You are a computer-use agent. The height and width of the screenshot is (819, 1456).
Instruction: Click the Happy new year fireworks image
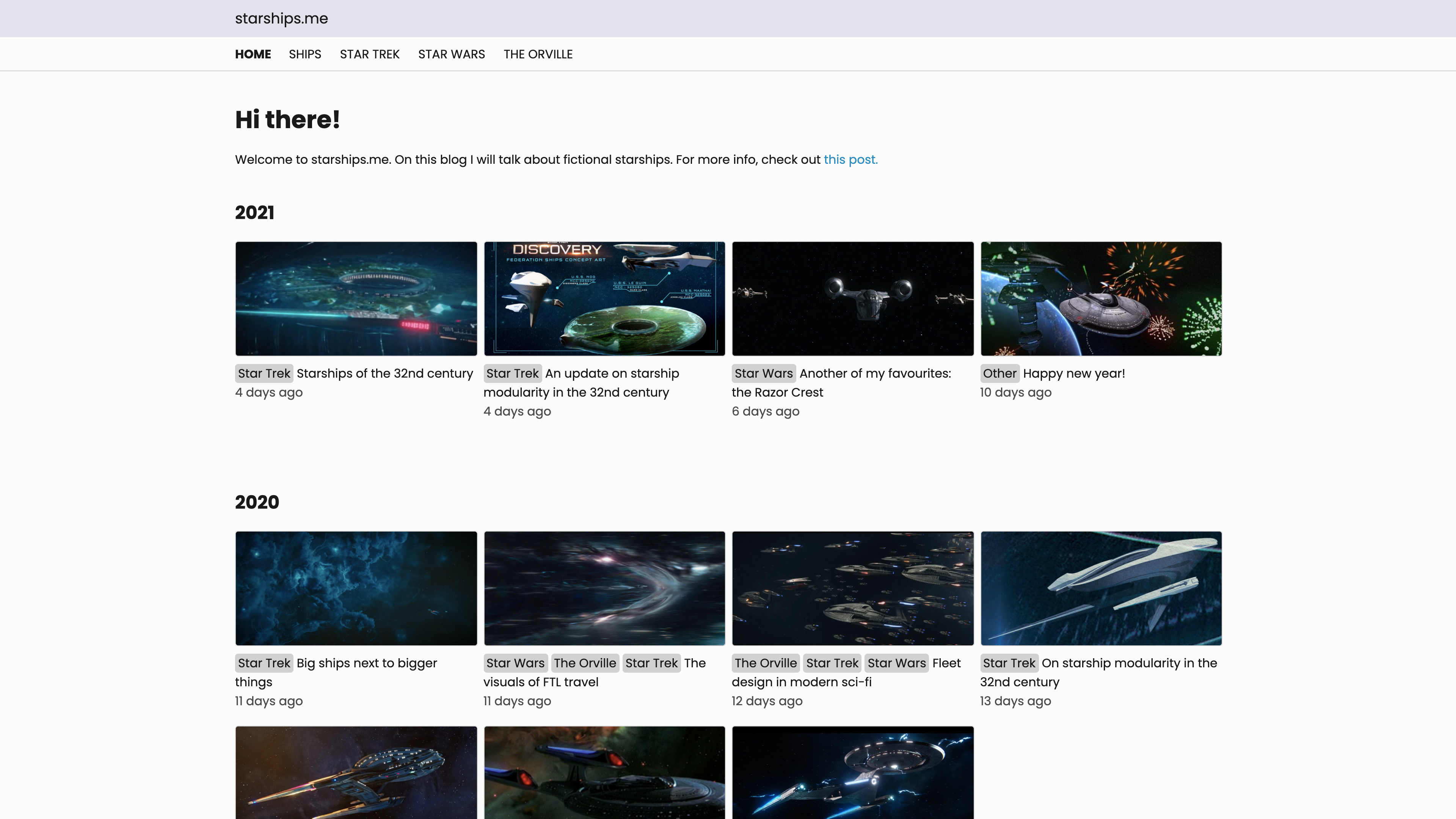1100,298
